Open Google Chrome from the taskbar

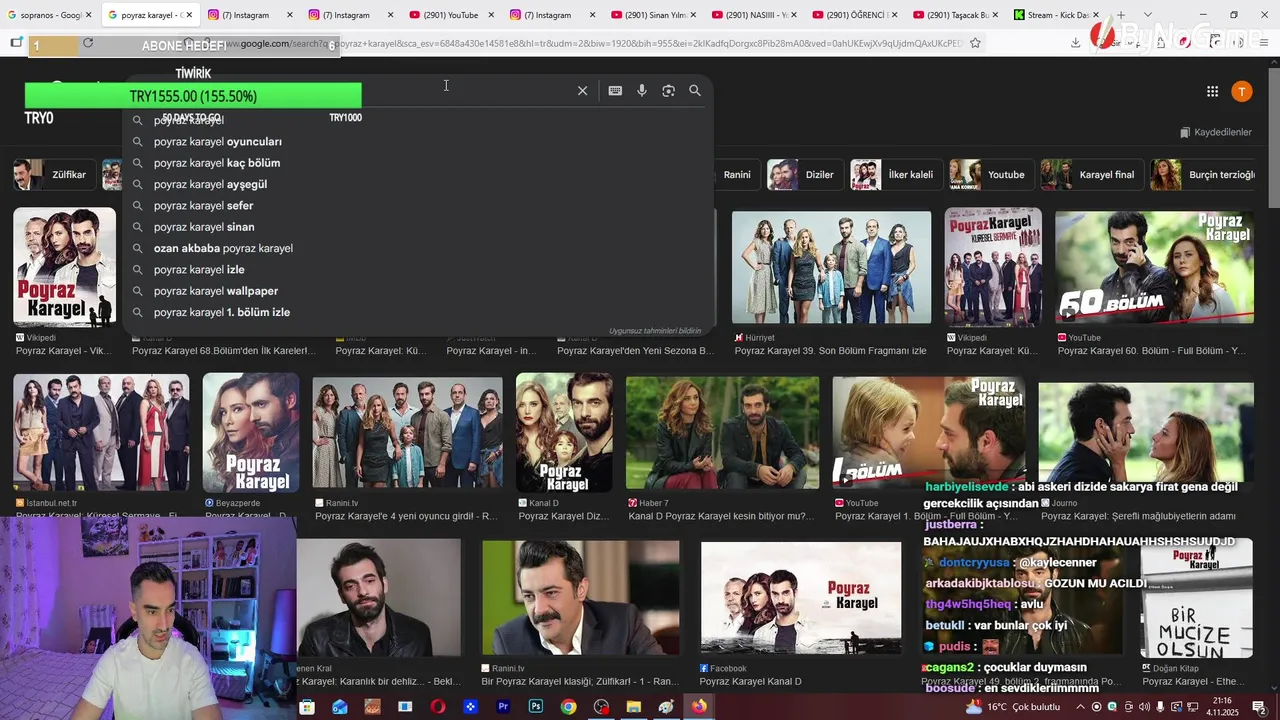point(568,707)
